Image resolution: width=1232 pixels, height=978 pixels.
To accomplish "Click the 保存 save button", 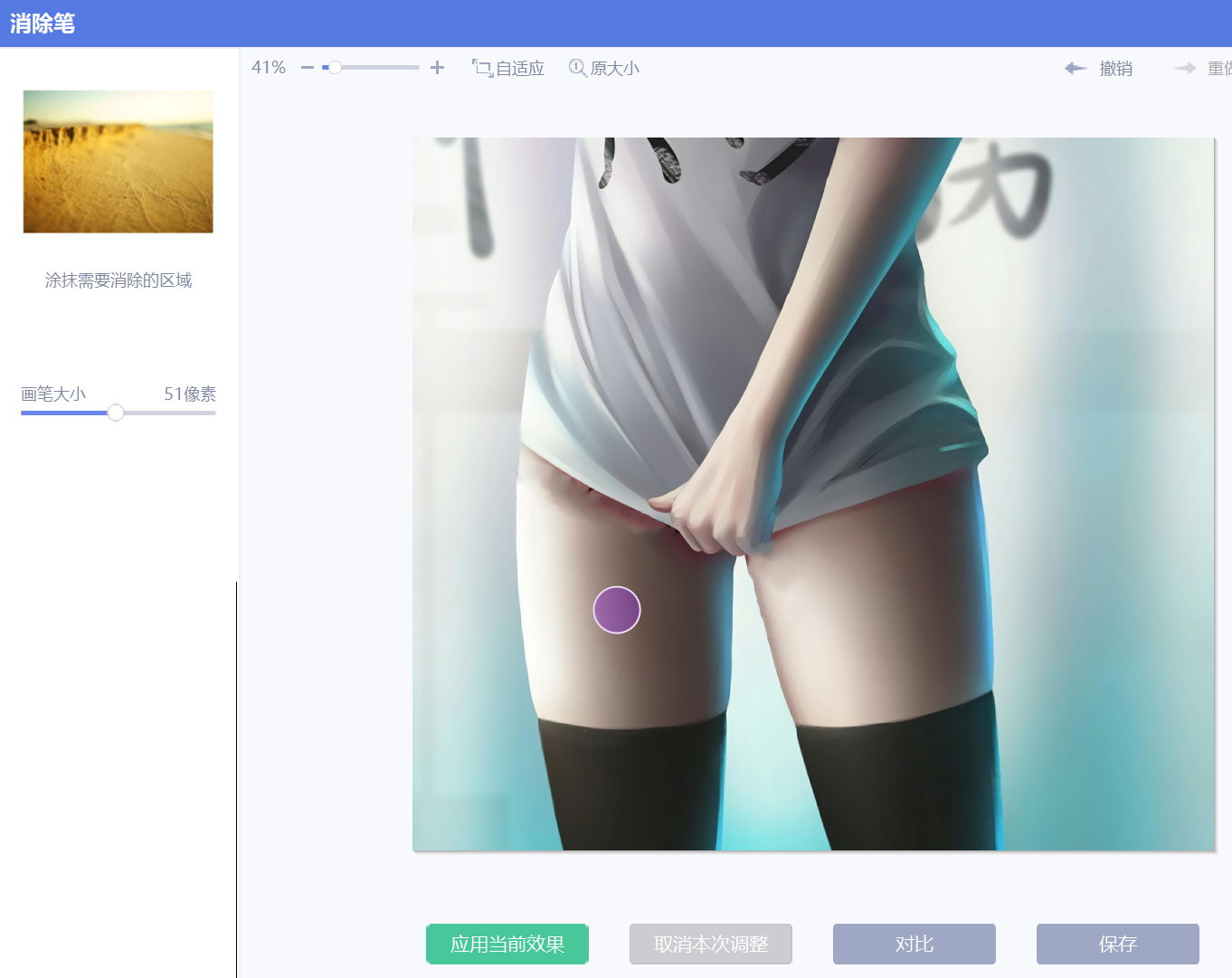I will (1118, 944).
